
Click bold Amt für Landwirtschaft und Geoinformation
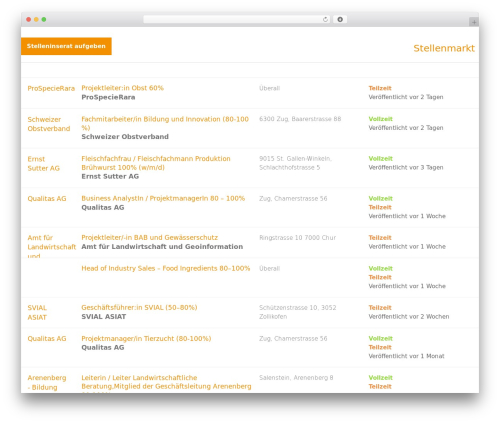coord(162,247)
